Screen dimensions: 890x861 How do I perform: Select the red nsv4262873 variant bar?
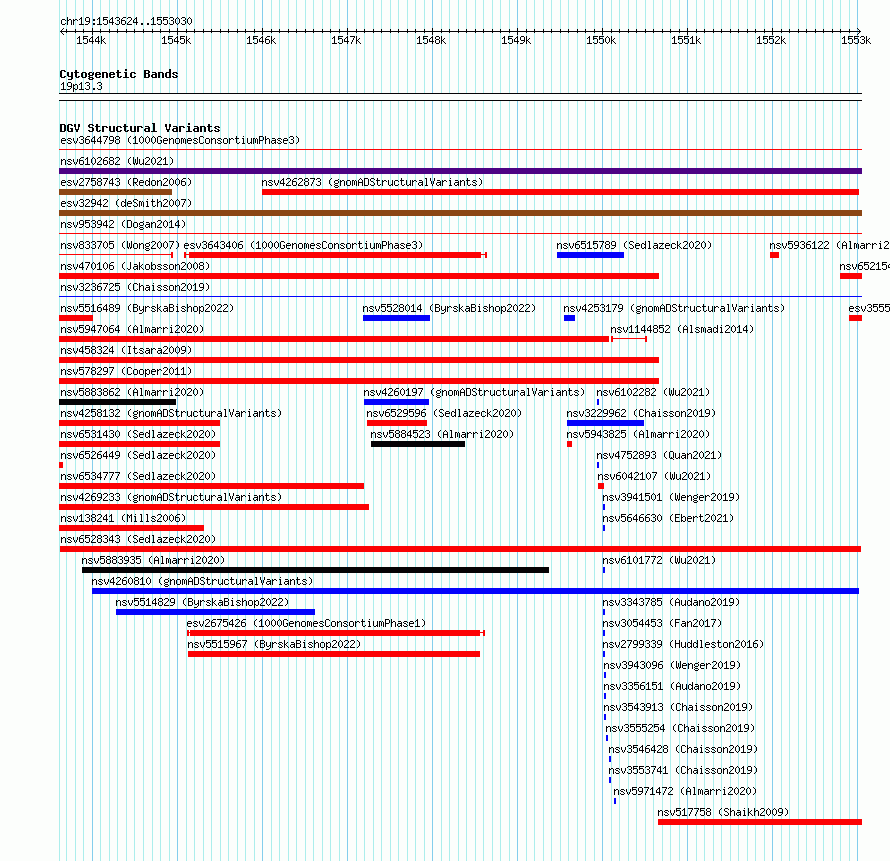pos(560,192)
